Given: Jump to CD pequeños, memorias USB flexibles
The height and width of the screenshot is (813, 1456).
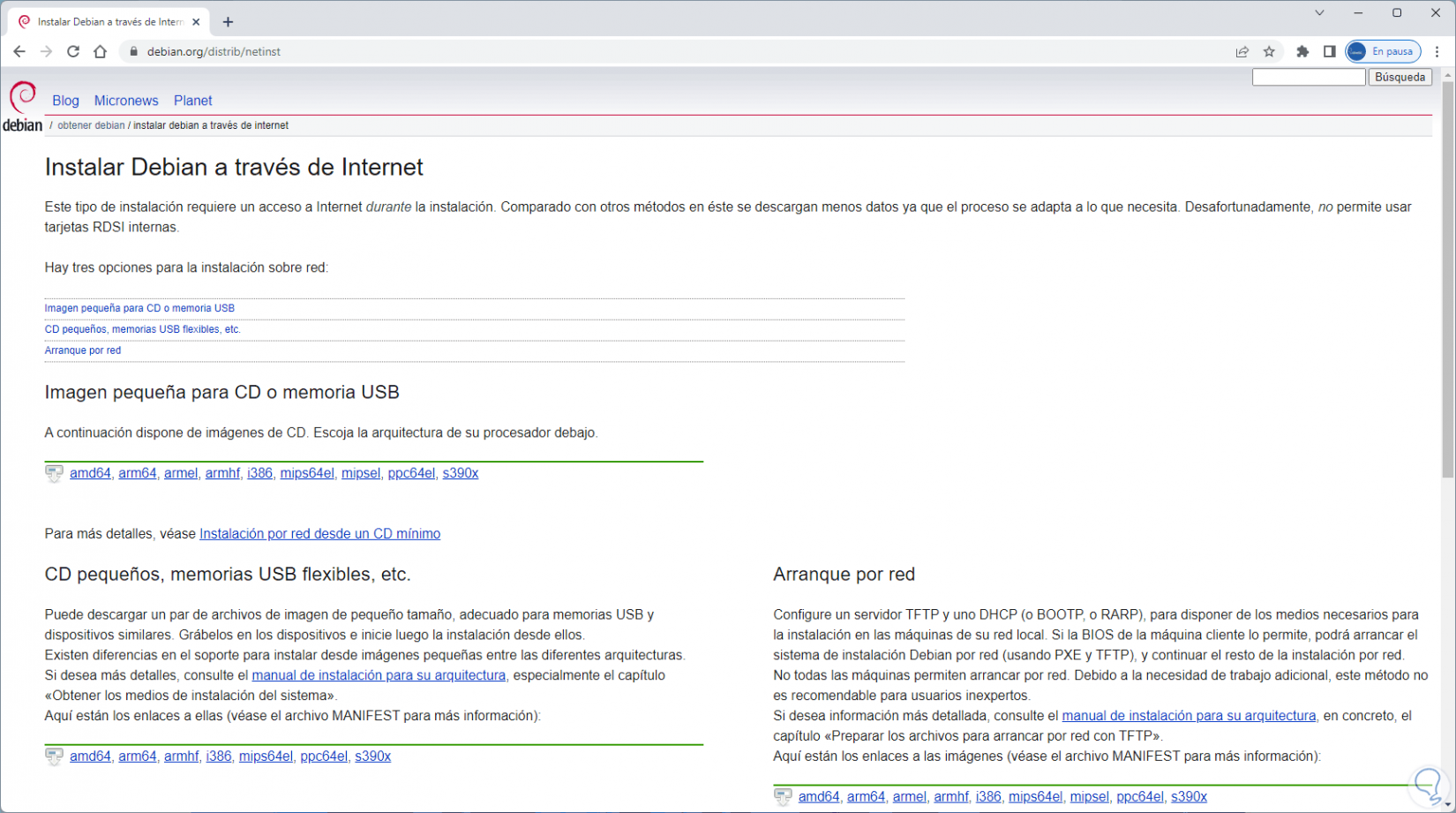Looking at the screenshot, I should point(143,329).
